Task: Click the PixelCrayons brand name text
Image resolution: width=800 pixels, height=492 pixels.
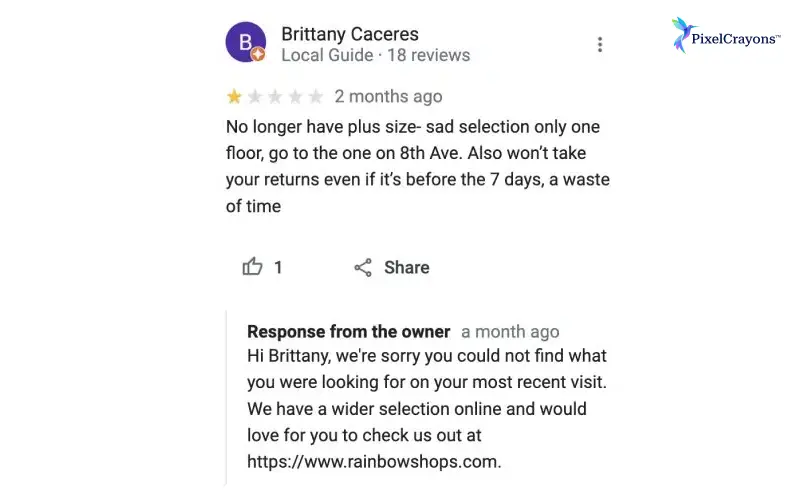Action: pyautogui.click(x=736, y=39)
